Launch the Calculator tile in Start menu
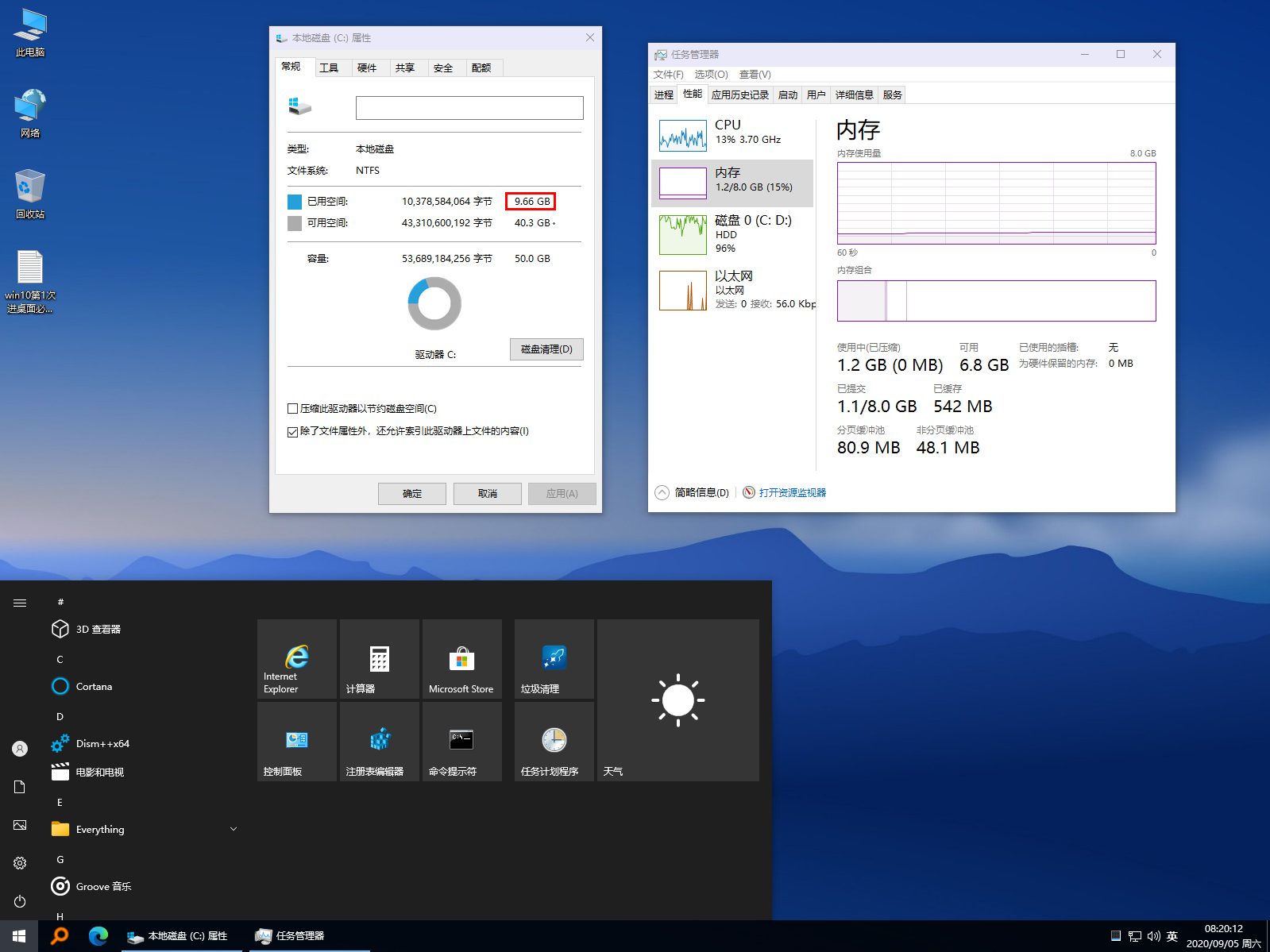The width and height of the screenshot is (1270, 952). (x=380, y=659)
